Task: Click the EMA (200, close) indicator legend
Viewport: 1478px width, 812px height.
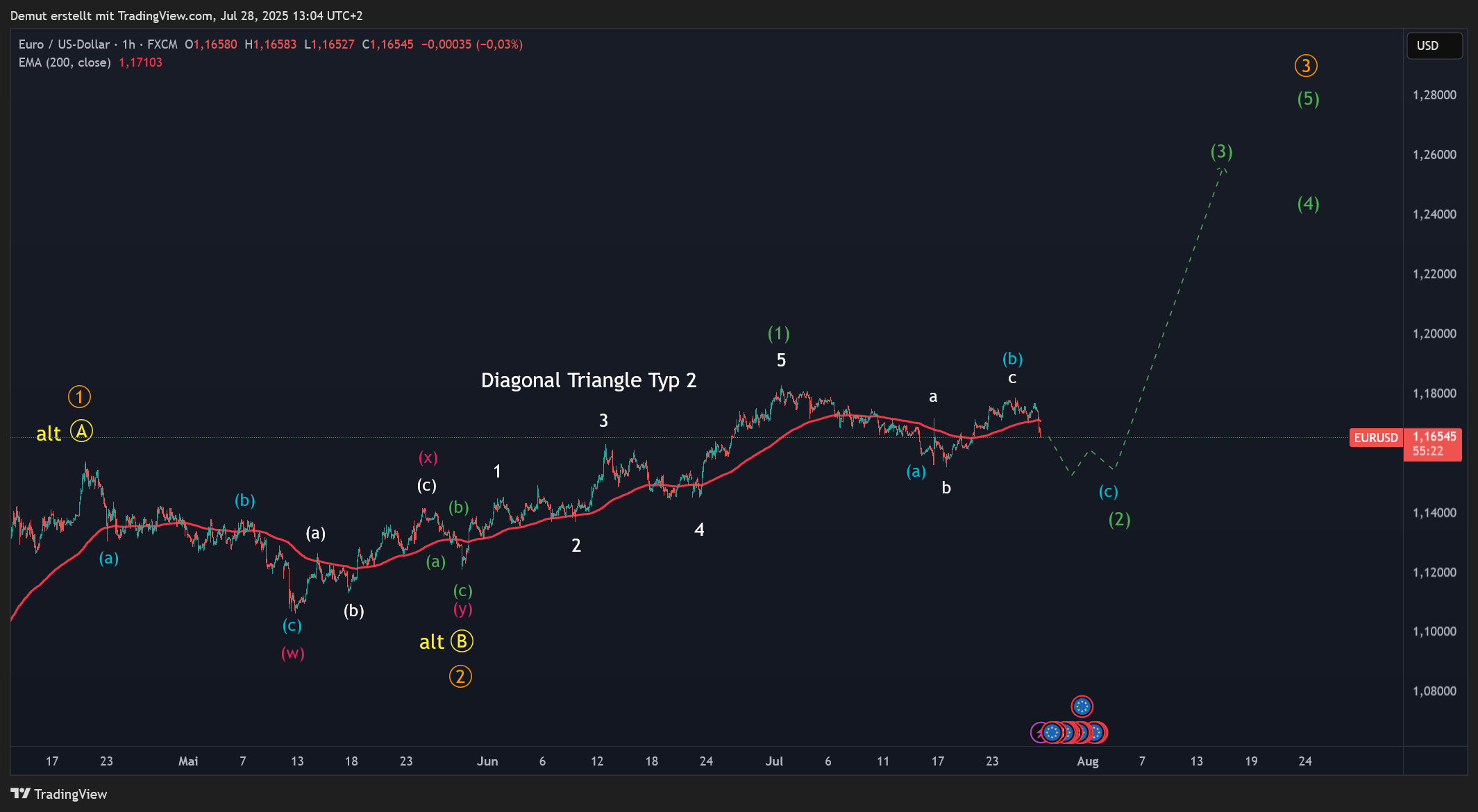Action: (65, 62)
